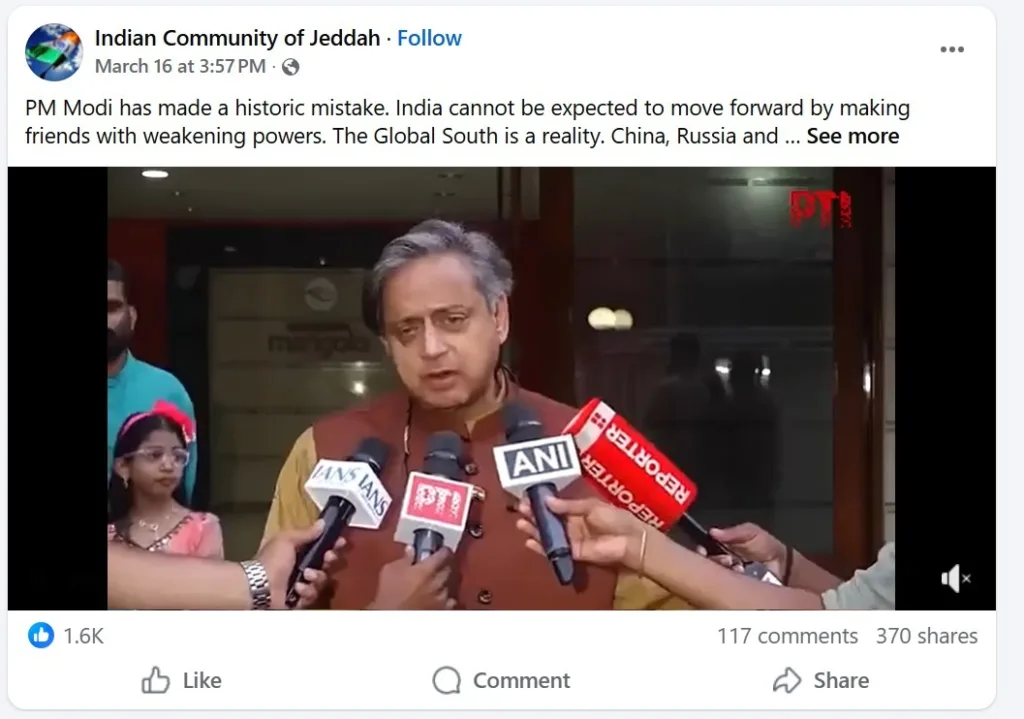
Task: Open the Indian Community of Jeddah page name
Action: (237, 39)
